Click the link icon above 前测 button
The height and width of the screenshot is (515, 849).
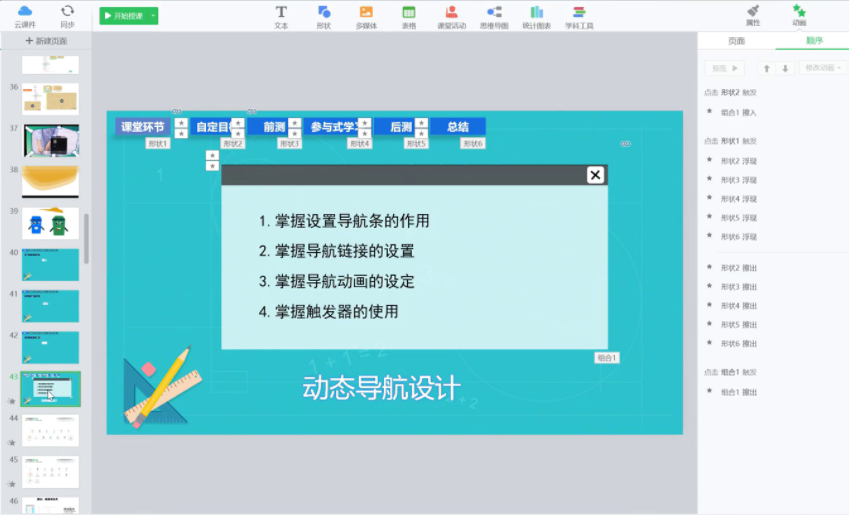[x=251, y=112]
